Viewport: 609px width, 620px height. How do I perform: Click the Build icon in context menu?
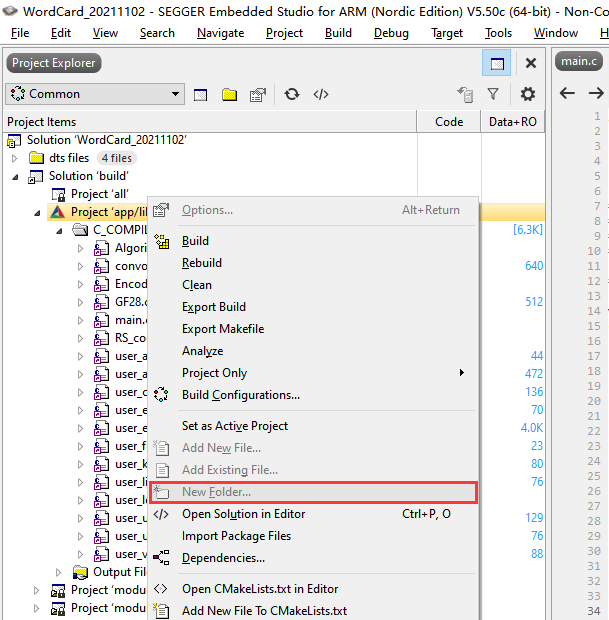(161, 241)
